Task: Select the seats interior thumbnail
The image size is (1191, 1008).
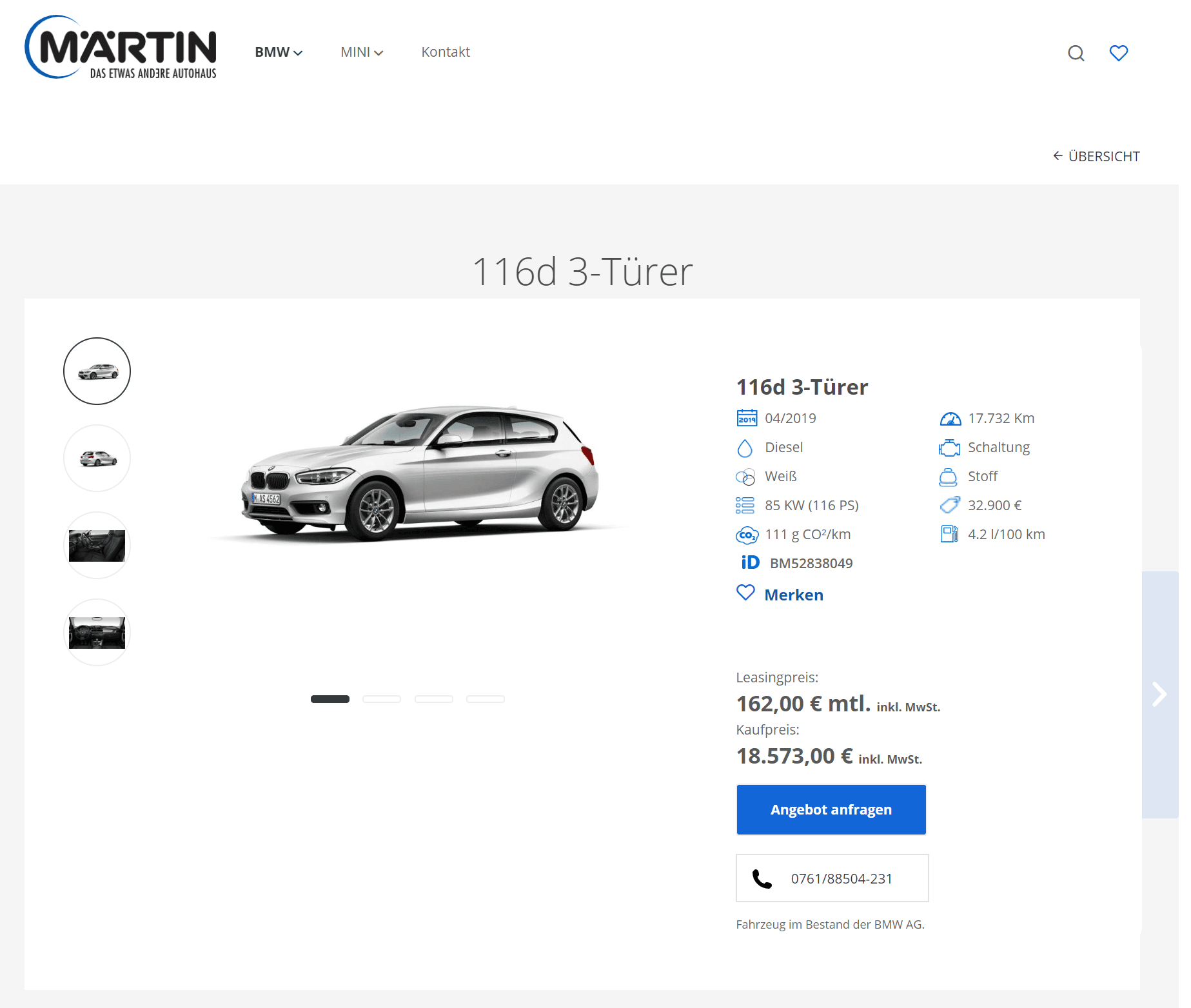Action: [x=97, y=546]
